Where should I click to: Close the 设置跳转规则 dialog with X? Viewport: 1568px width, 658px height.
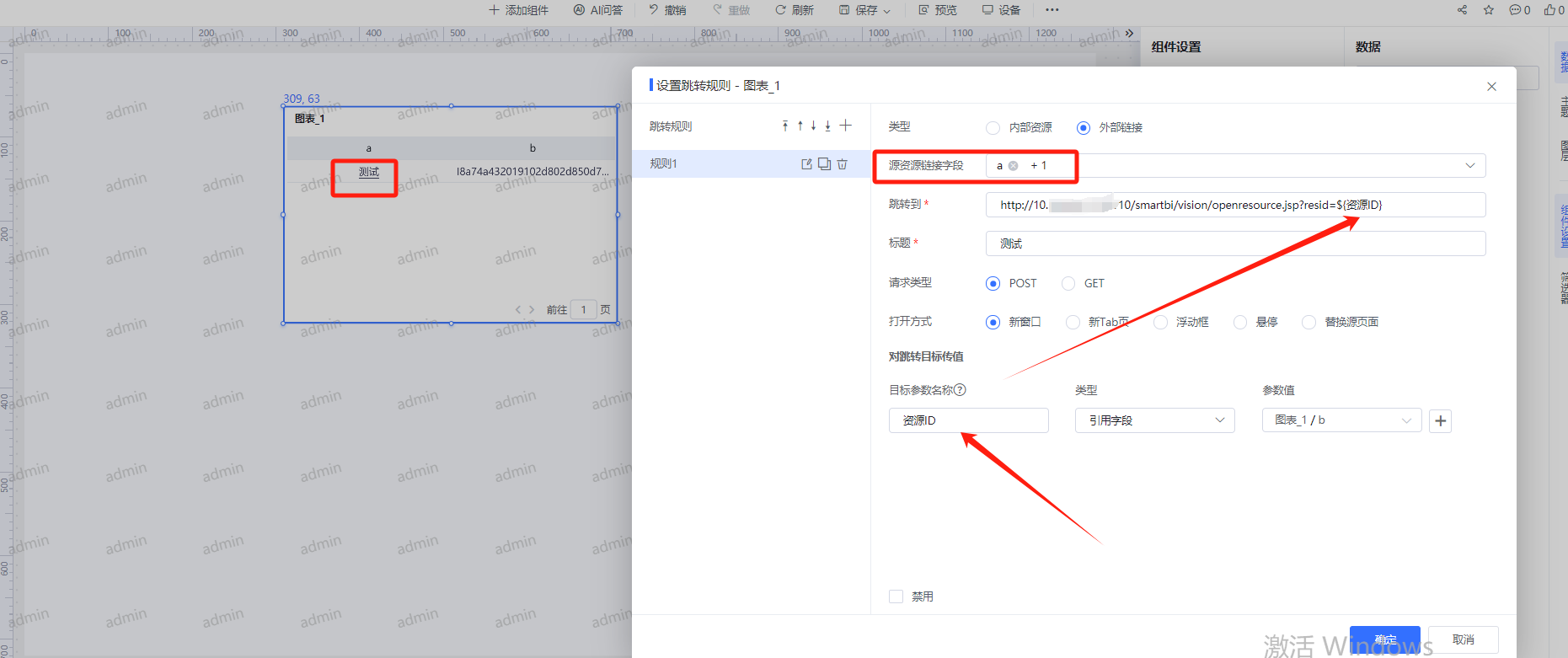1491,87
